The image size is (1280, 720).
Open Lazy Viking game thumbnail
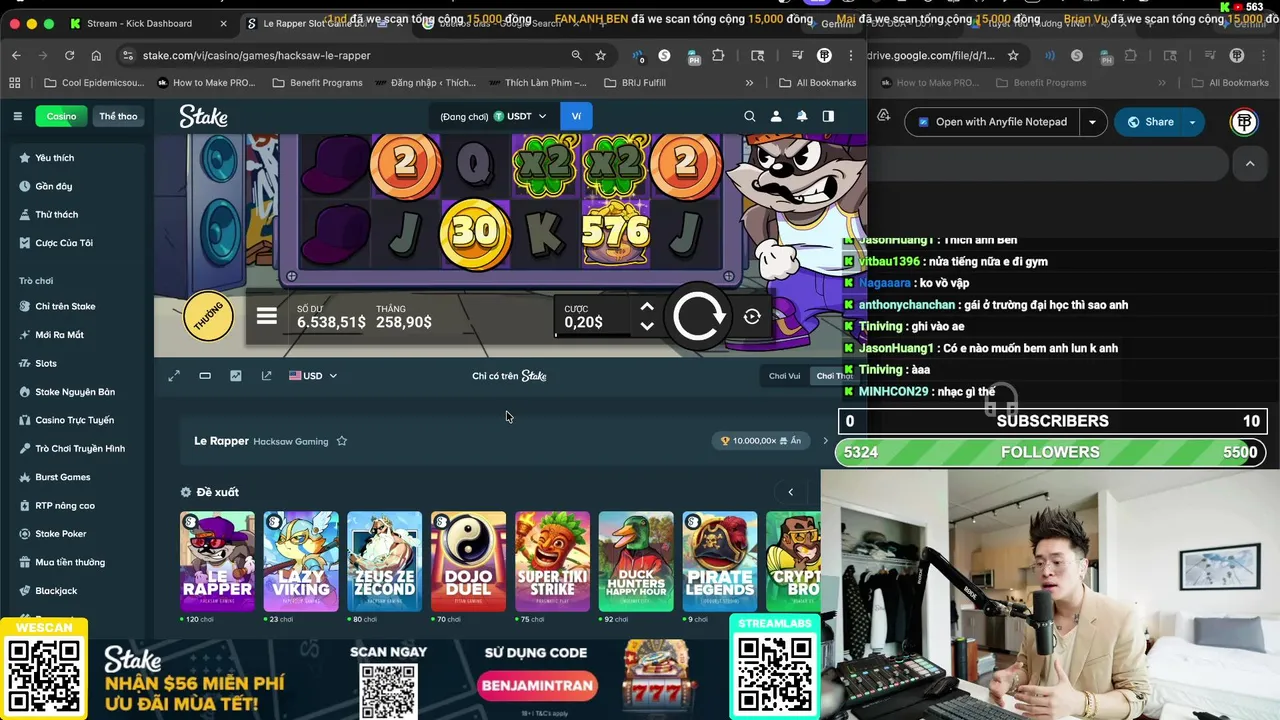[301, 561]
